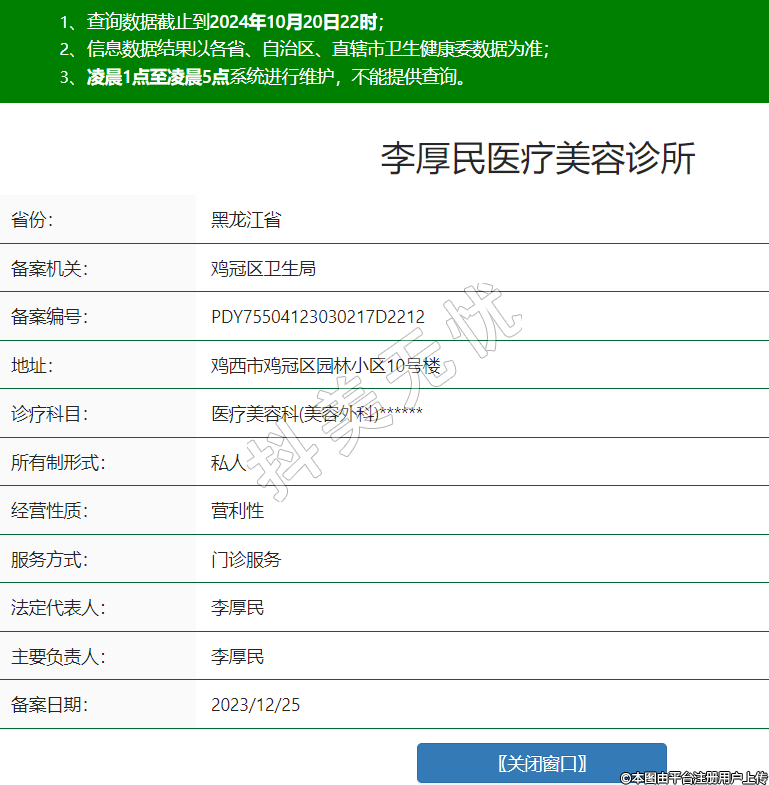Click the 关闭窗口 button
Image resolution: width=769 pixels, height=785 pixels.
[x=541, y=763]
